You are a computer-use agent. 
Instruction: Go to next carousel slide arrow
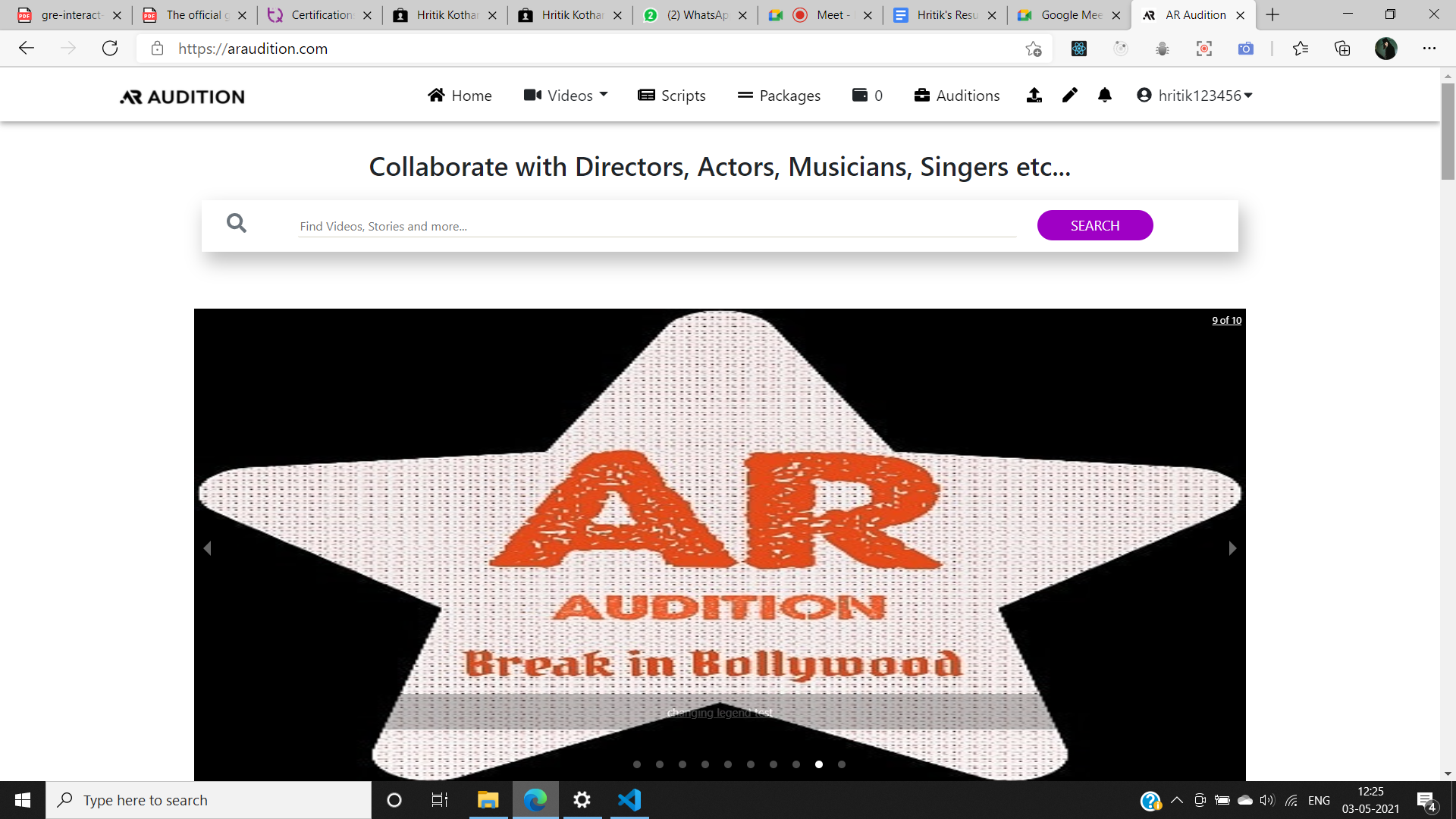pos(1232,548)
